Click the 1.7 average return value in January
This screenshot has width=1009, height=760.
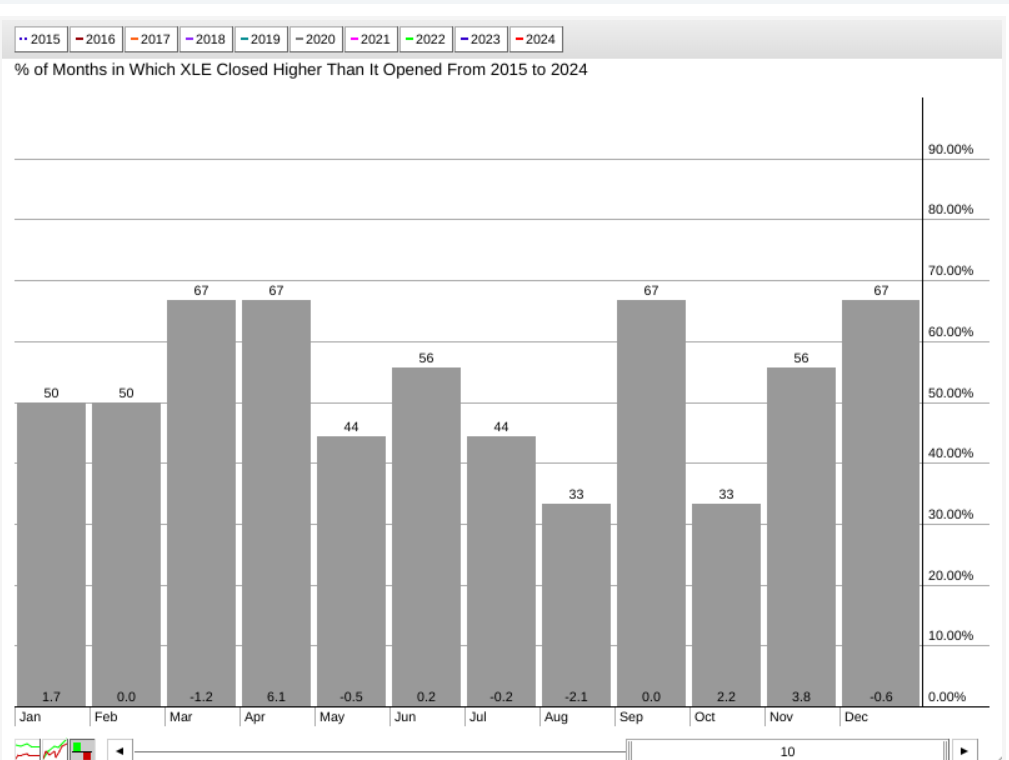tap(51, 697)
